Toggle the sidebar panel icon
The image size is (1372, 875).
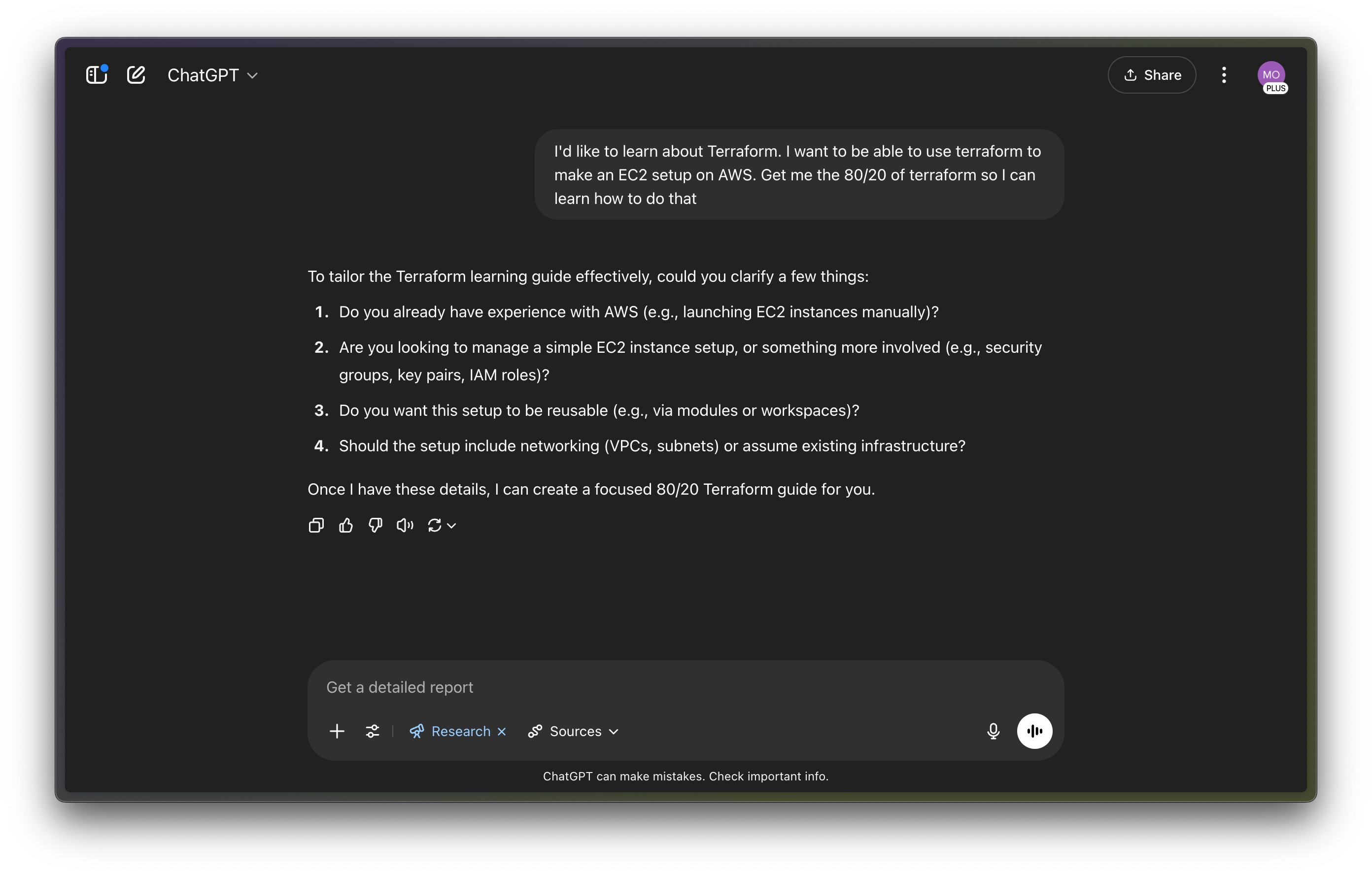click(x=96, y=75)
